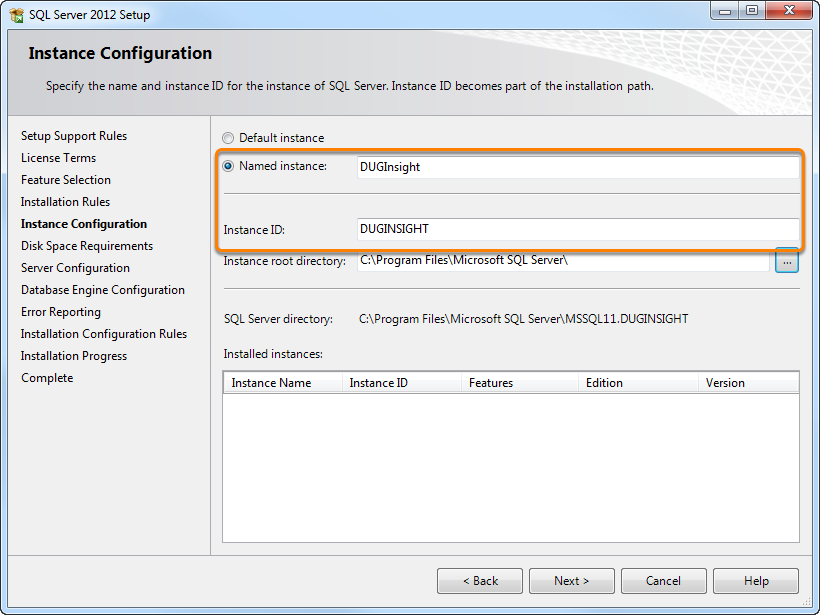Select the Named instance radio button

pos(228,166)
